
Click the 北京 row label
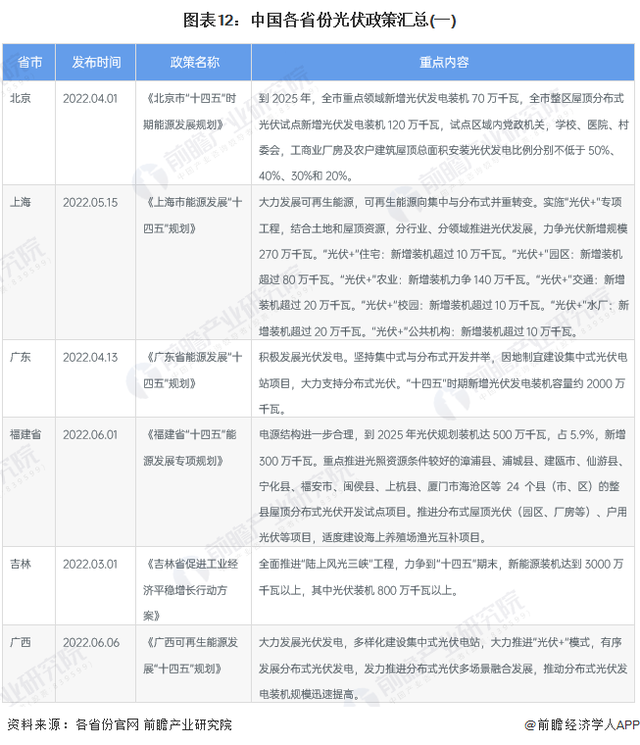click(x=21, y=98)
